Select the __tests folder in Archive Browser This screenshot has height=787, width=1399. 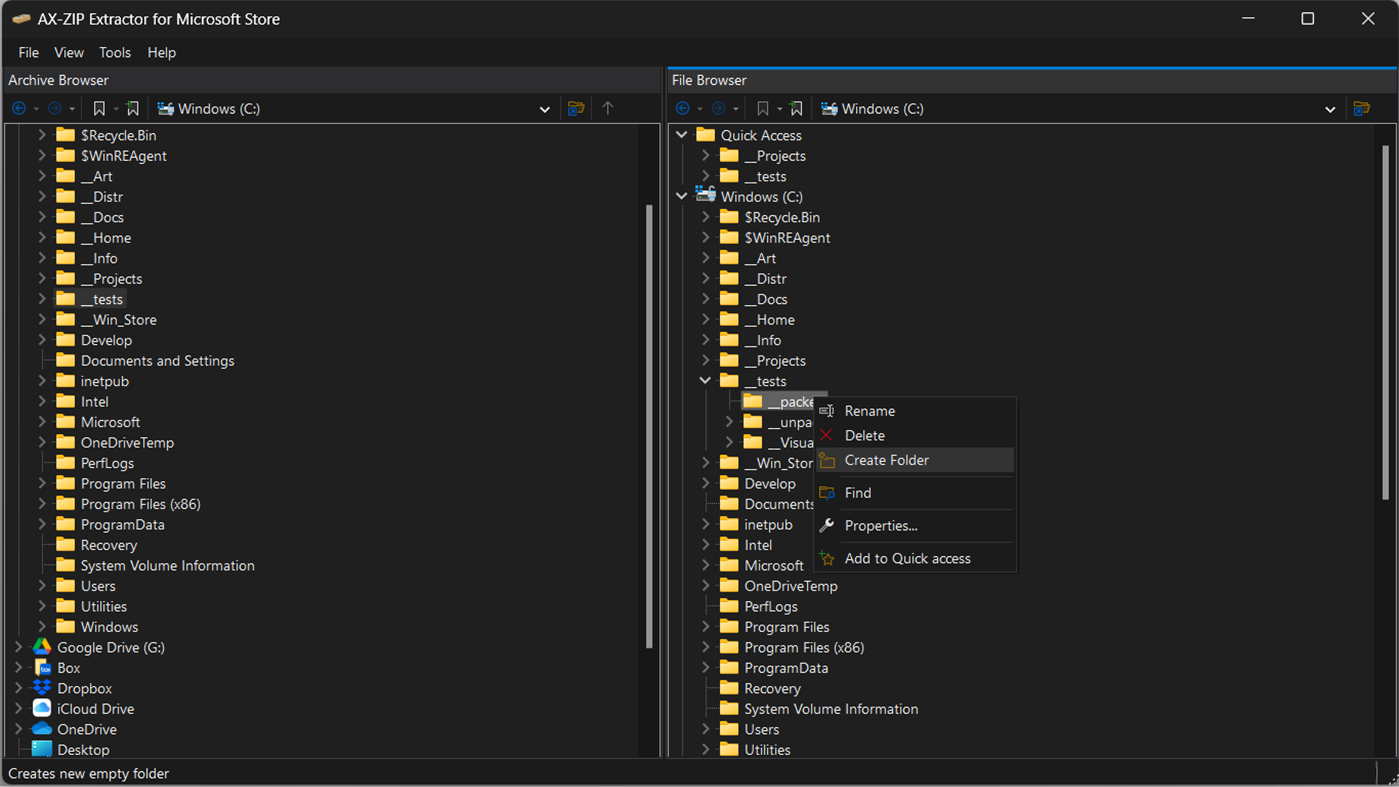101,298
